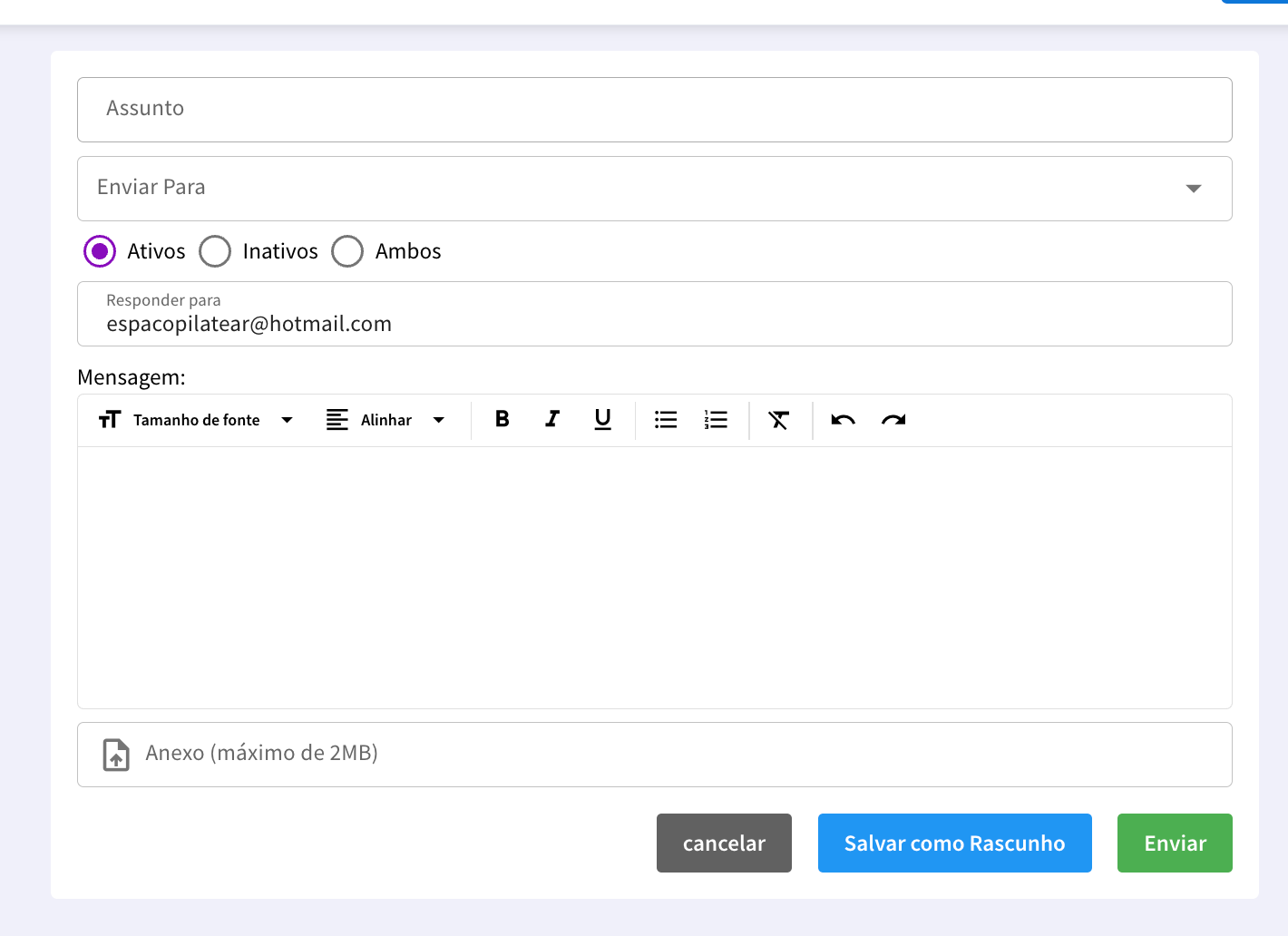Screen dimensions: 1288x936
Task: Enable underline formatting in editor
Action: point(602,419)
